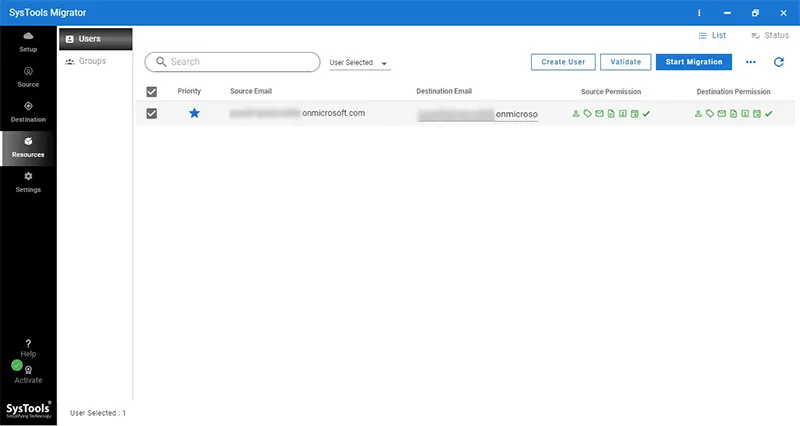Open the title bar vertical dots menu
Image resolution: width=800 pixels, height=426 pixels.
[x=699, y=13]
